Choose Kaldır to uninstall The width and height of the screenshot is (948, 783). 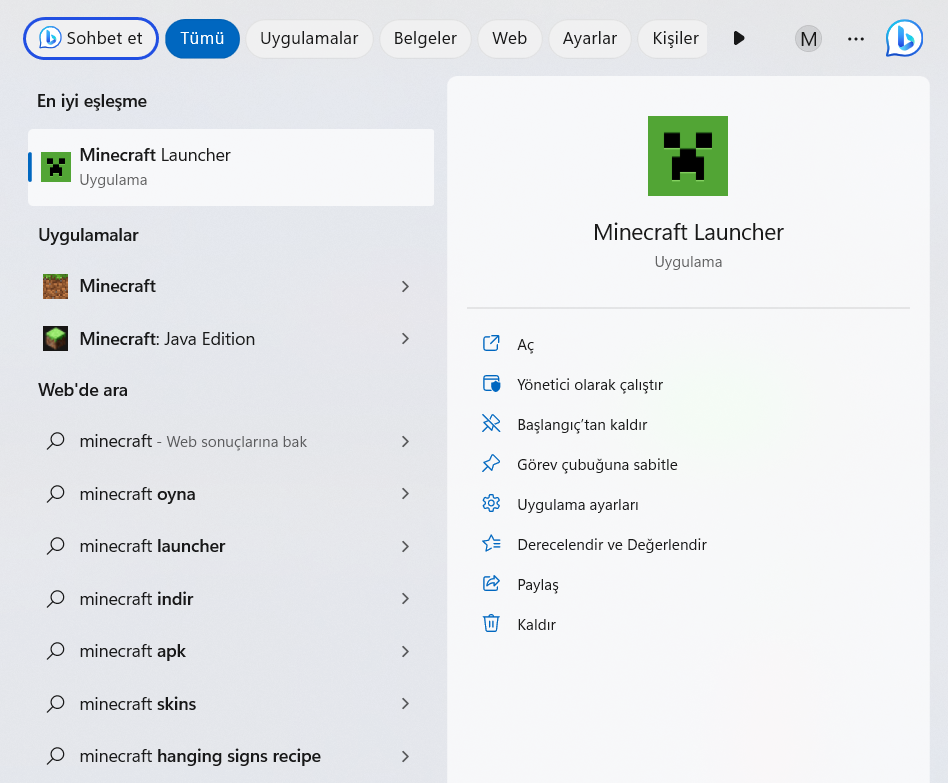pos(536,625)
